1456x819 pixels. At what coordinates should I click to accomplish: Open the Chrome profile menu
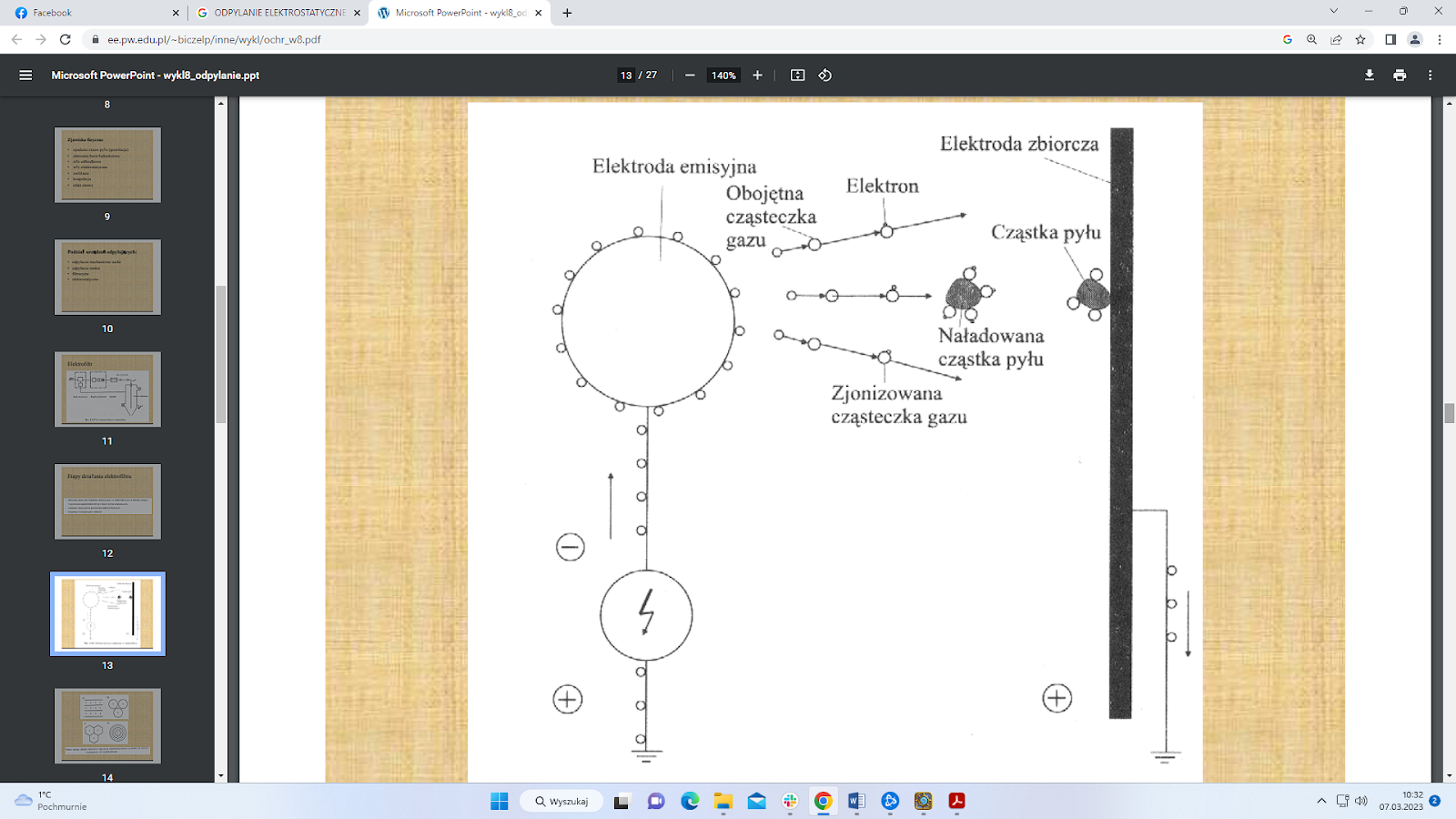point(1413,39)
